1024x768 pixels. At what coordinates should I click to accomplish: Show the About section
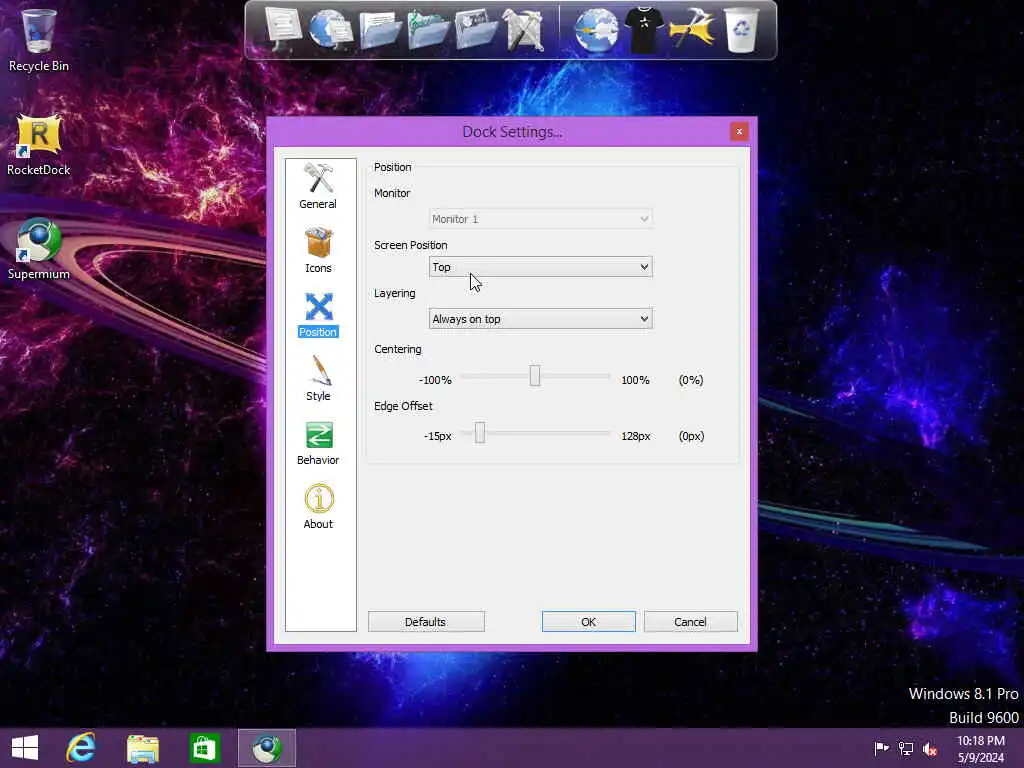click(x=318, y=507)
